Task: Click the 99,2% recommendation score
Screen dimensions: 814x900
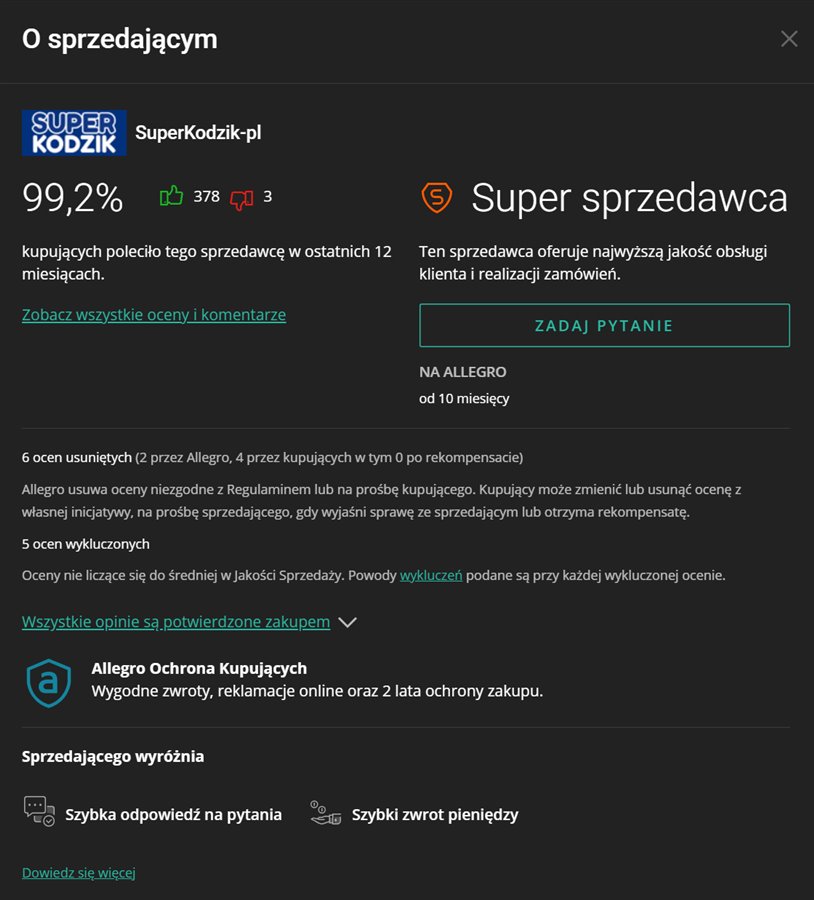Action: click(x=72, y=198)
